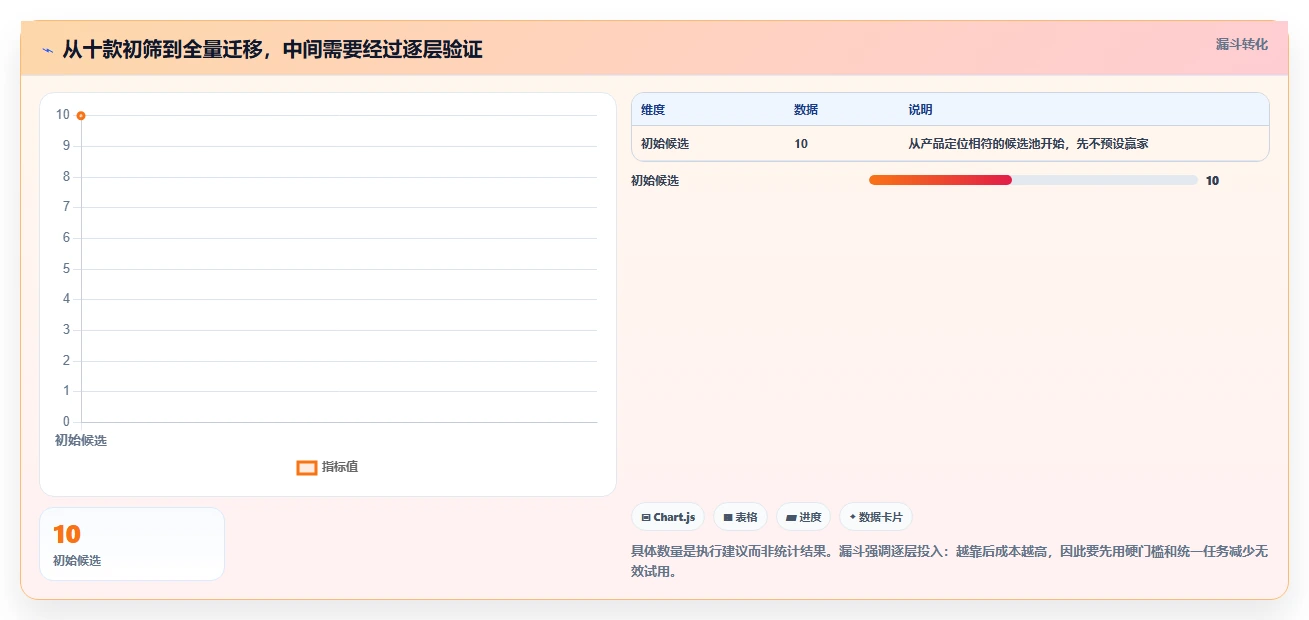Click the footnote paragraph starting 具体数量是执行建议
The image size is (1309, 620).
coord(949,562)
